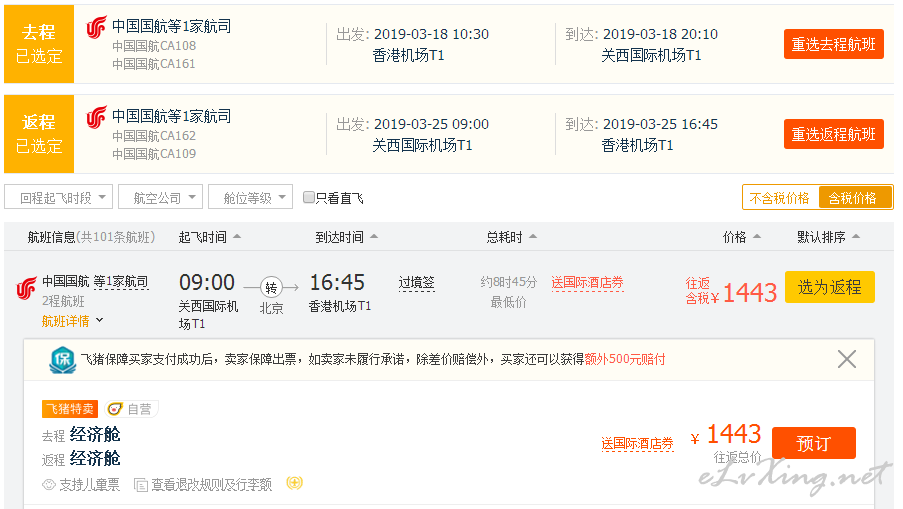Click the 保 guarantee shield icon
The image size is (903, 509).
[63, 360]
